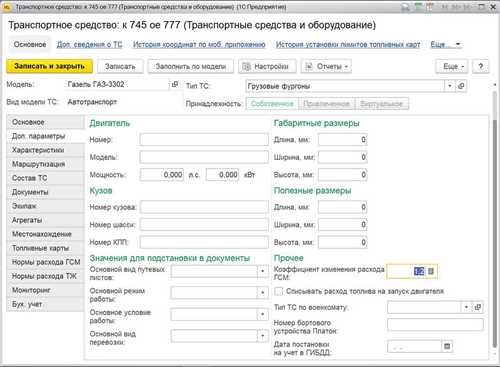Open the Еще menu button in the command bar
500x367 pixels.
point(452,66)
